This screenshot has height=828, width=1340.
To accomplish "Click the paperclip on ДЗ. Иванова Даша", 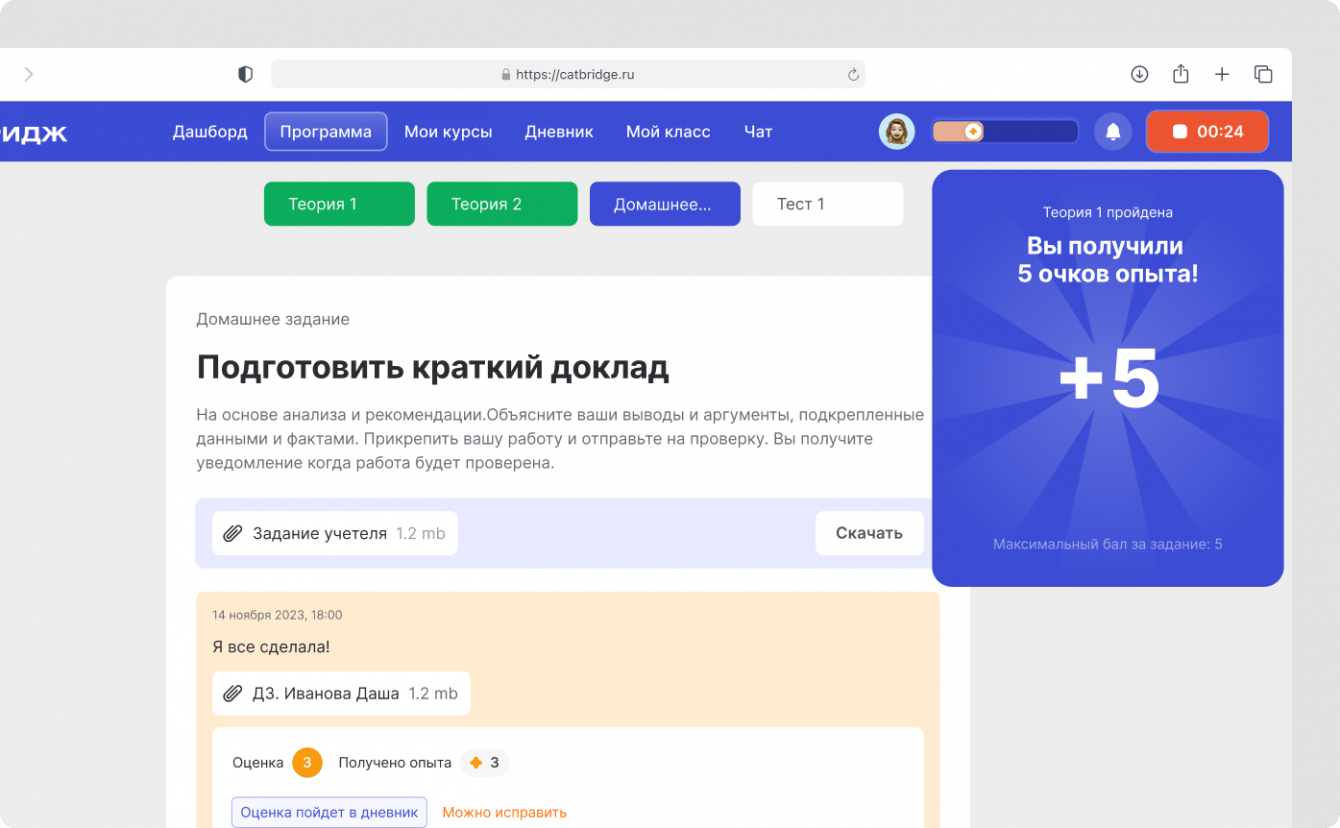I will pyautogui.click(x=232, y=693).
